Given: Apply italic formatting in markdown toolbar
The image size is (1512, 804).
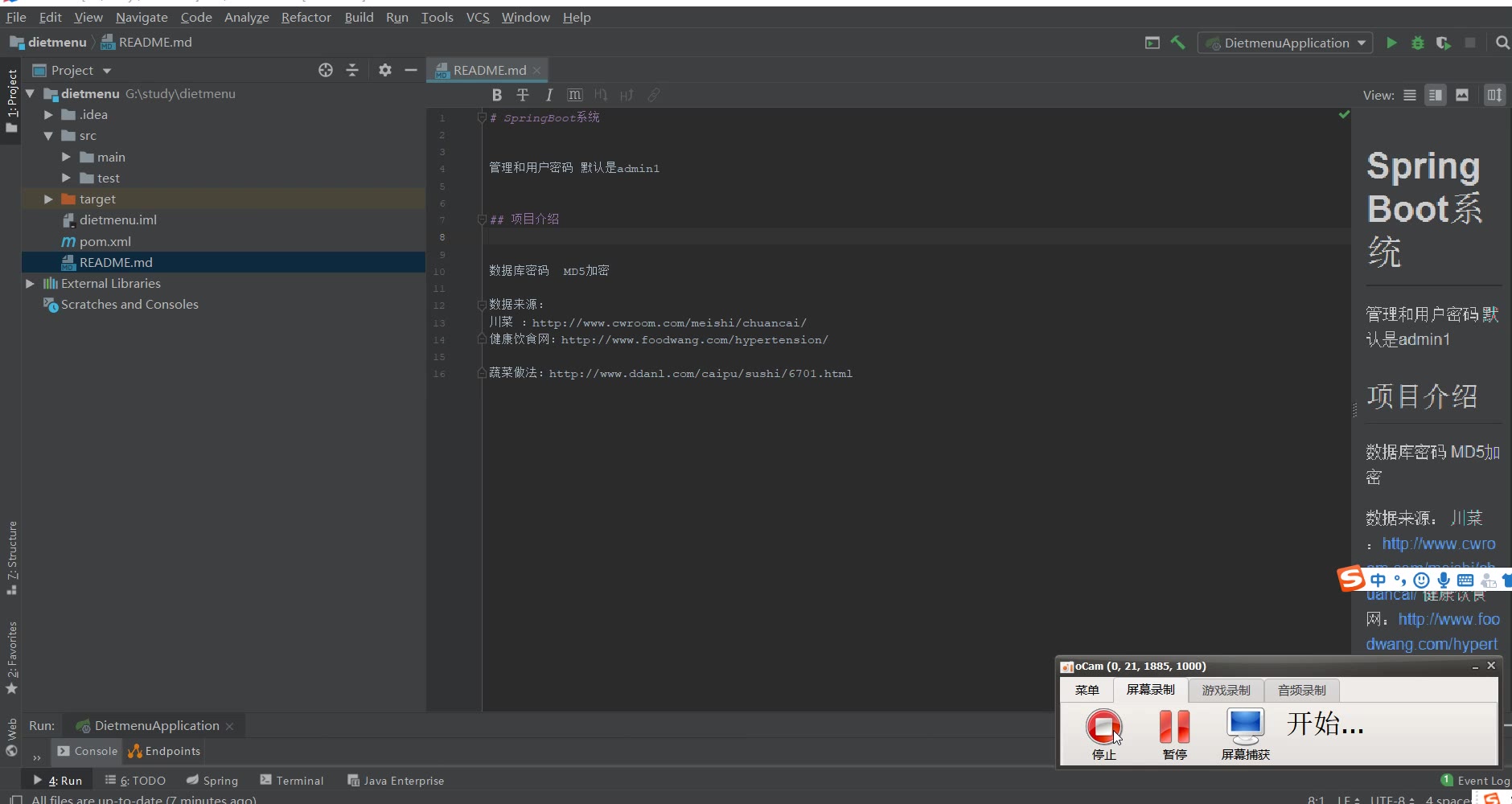Looking at the screenshot, I should coord(549,95).
